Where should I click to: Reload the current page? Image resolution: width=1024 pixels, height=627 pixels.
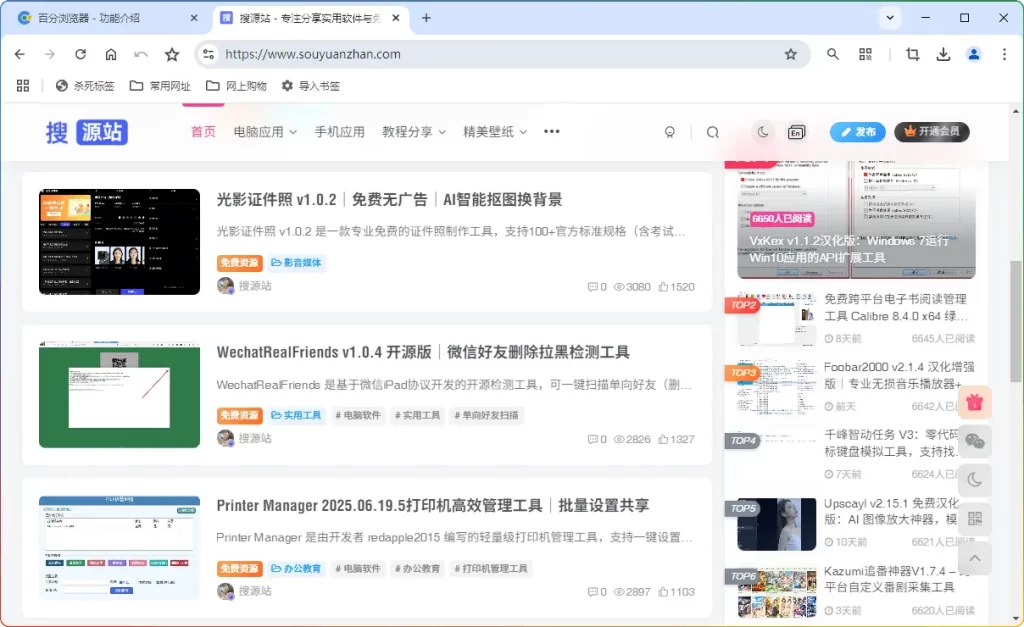[80, 54]
